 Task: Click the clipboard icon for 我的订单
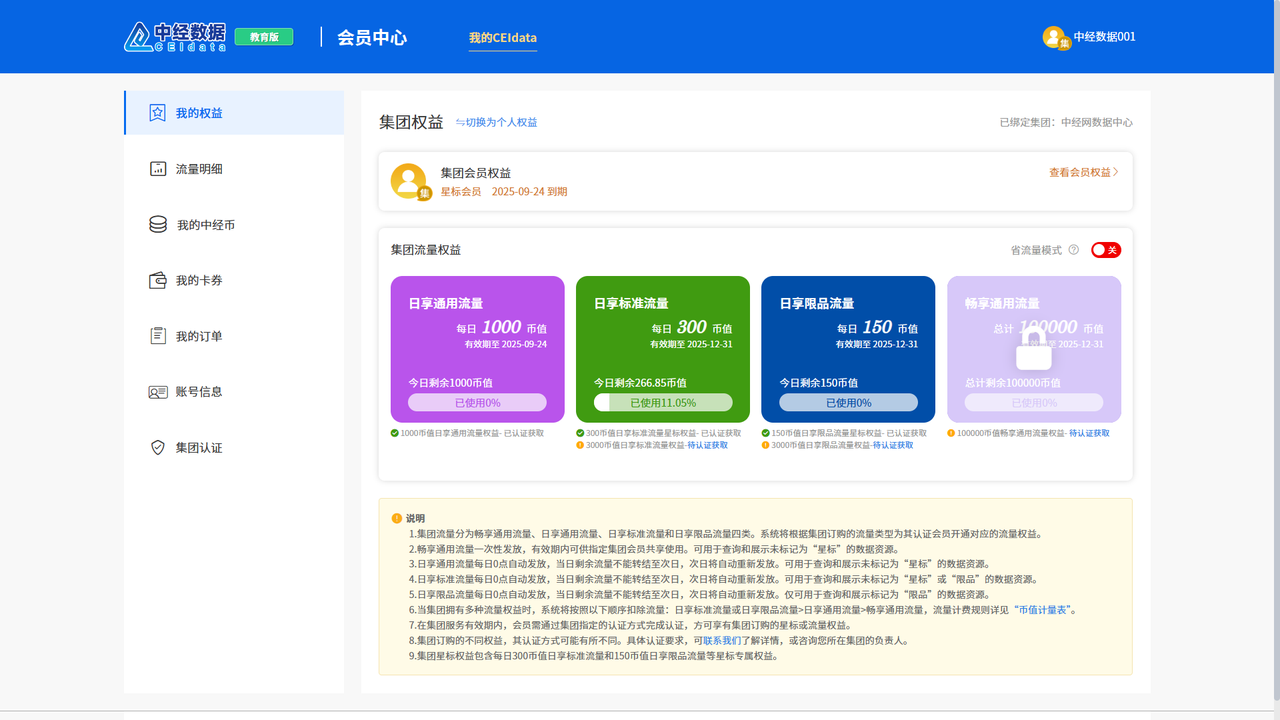click(157, 336)
